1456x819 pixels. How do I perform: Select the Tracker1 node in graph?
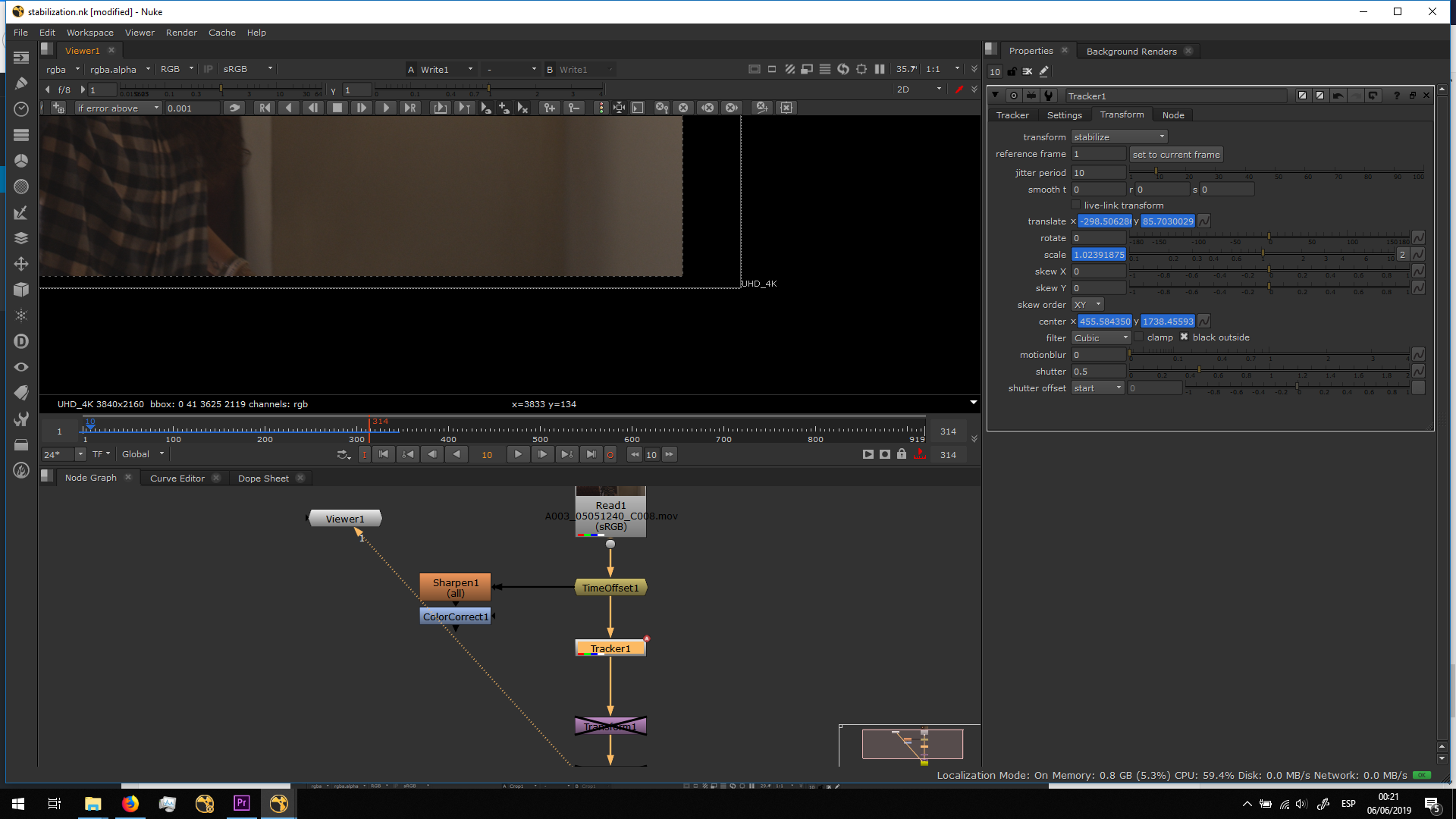click(x=610, y=649)
